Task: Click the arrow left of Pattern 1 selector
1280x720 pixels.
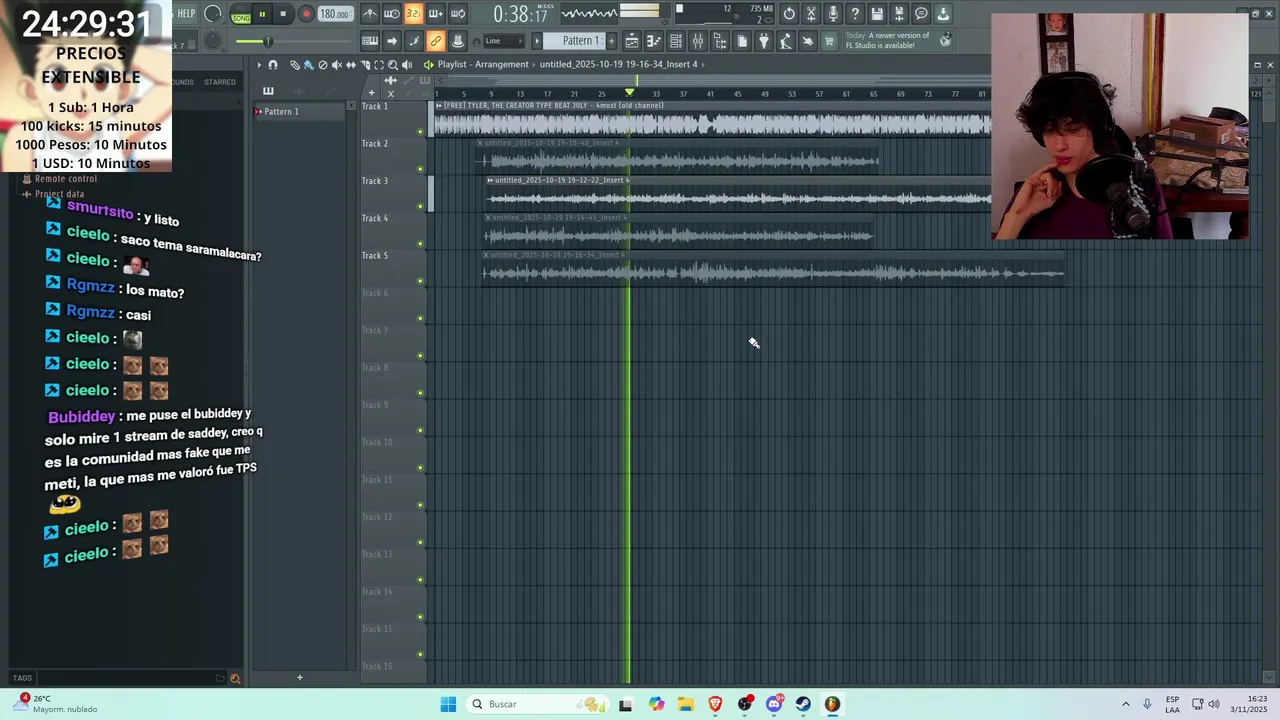Action: tap(537, 41)
